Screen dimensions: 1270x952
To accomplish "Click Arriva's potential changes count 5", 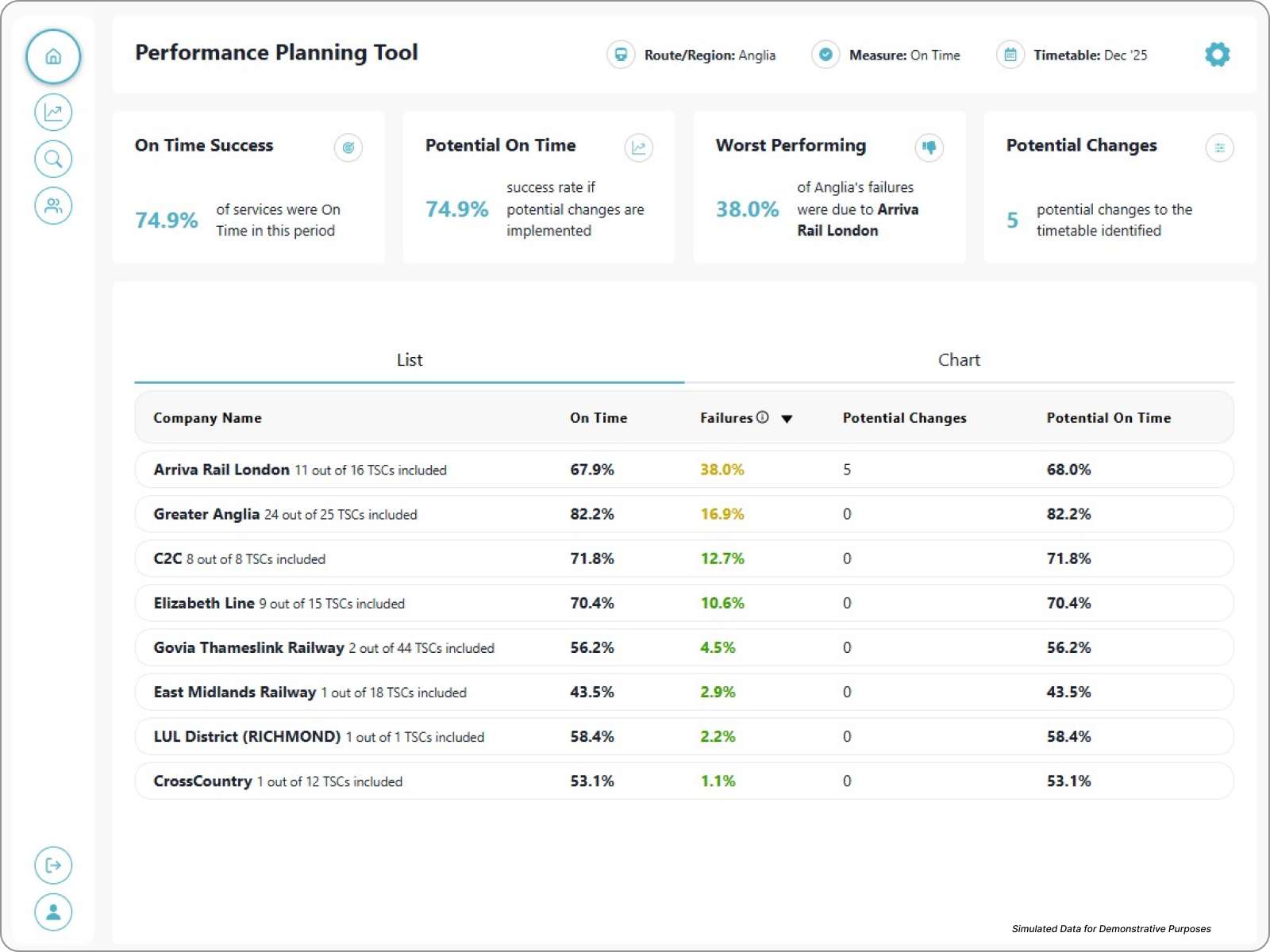I will tap(847, 470).
